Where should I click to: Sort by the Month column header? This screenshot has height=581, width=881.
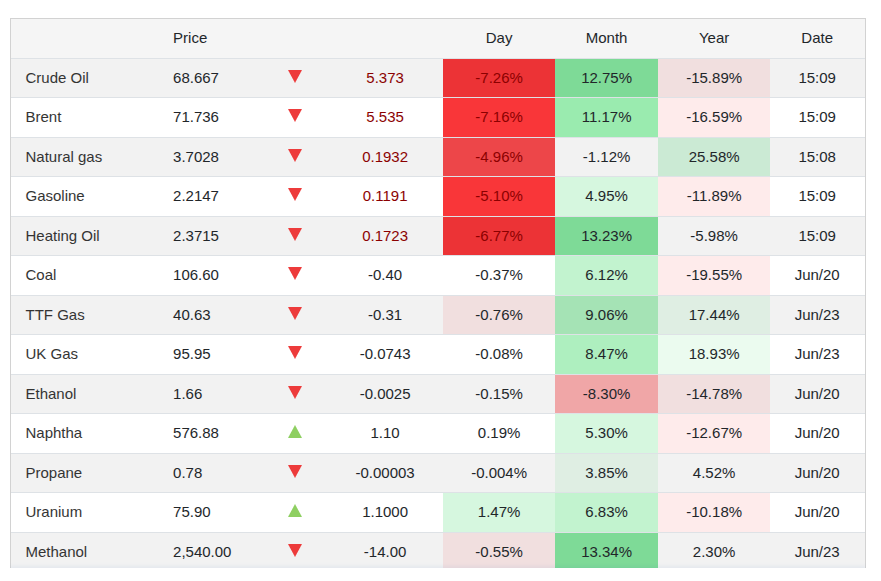coord(606,38)
